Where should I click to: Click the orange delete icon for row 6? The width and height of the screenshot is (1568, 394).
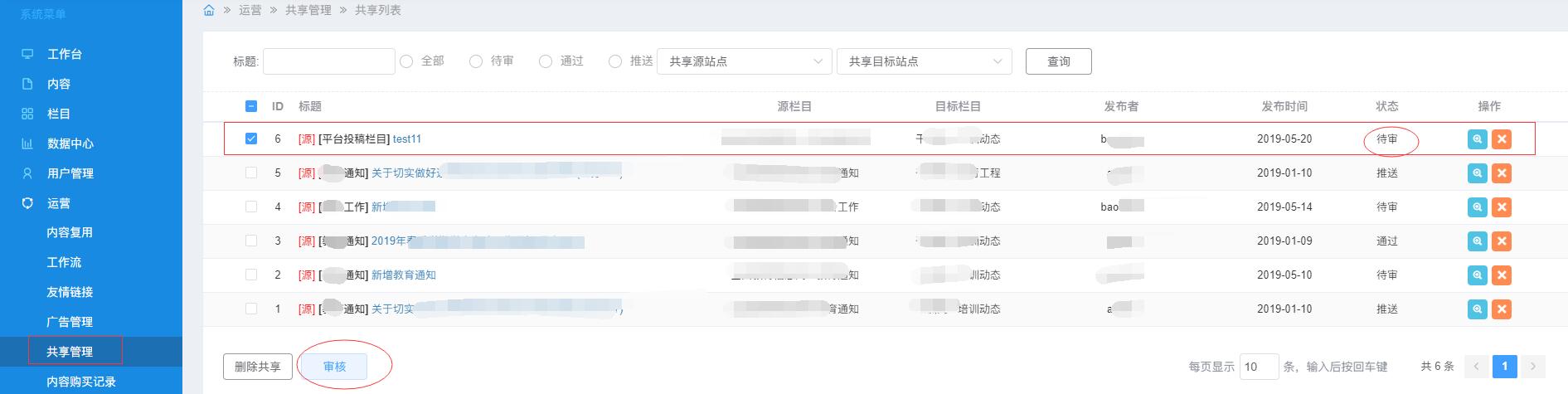(1501, 139)
